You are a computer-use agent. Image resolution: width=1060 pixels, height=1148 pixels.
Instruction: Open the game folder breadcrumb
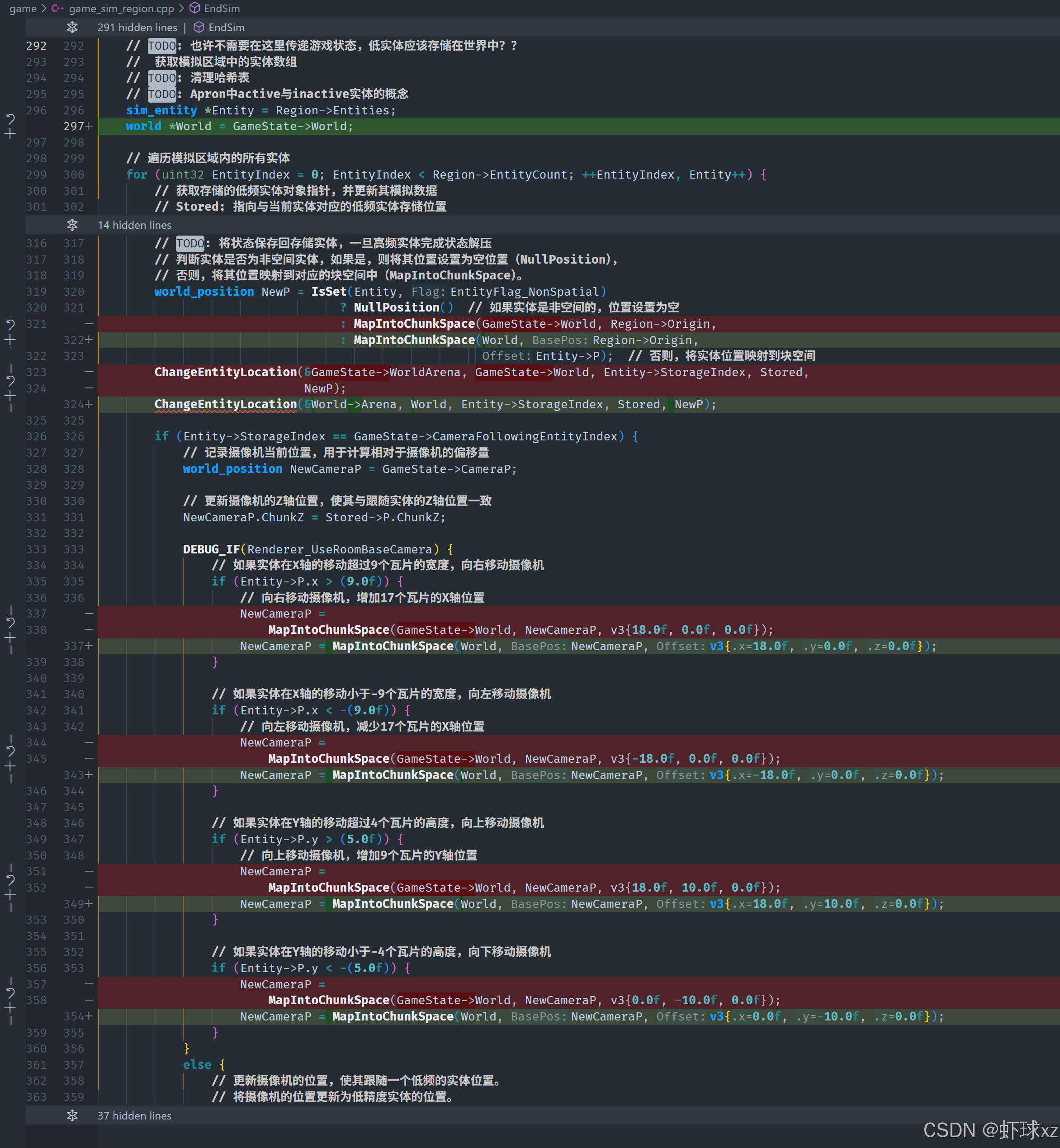[23, 8]
